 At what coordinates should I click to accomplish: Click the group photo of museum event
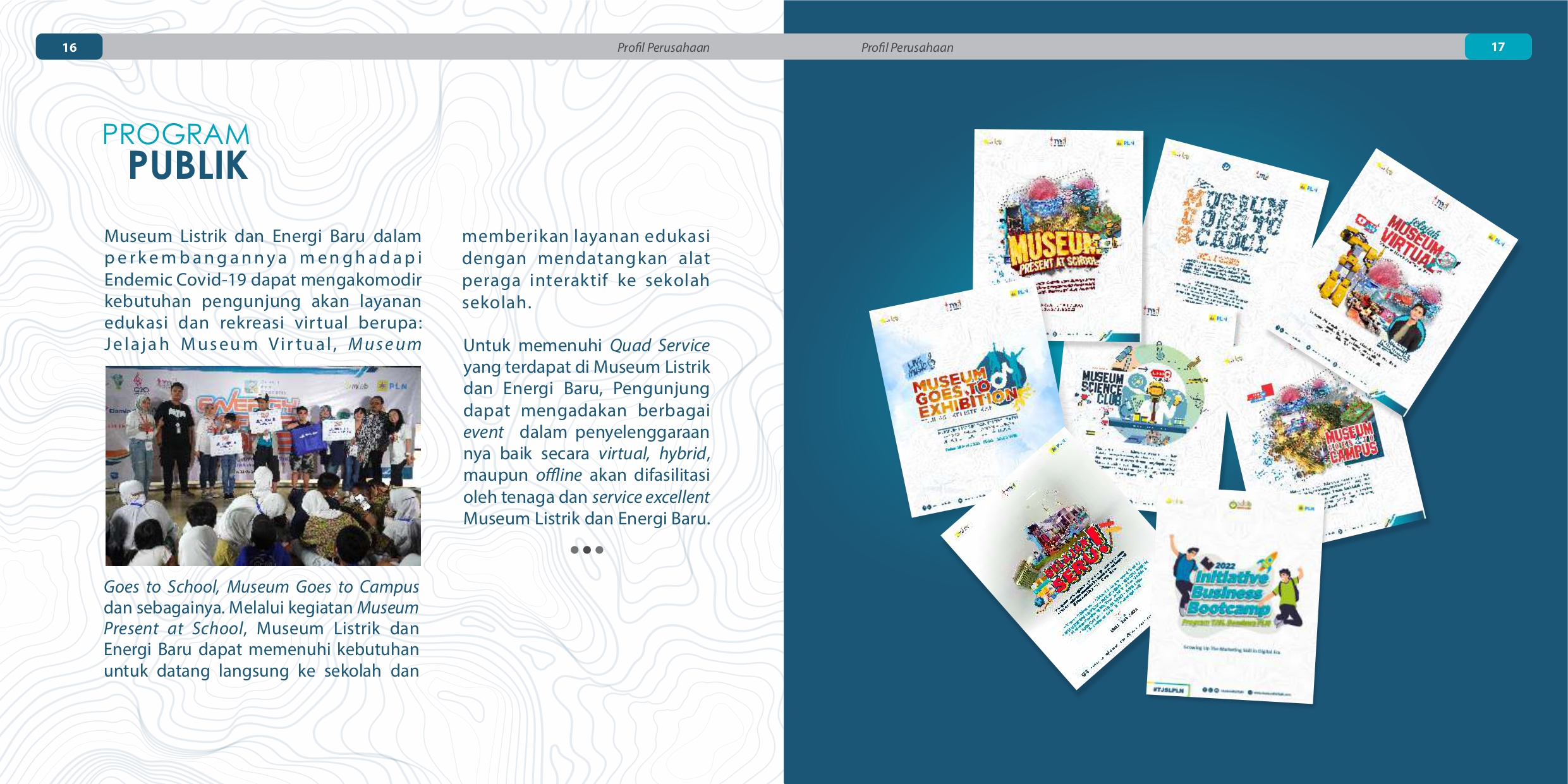point(263,466)
